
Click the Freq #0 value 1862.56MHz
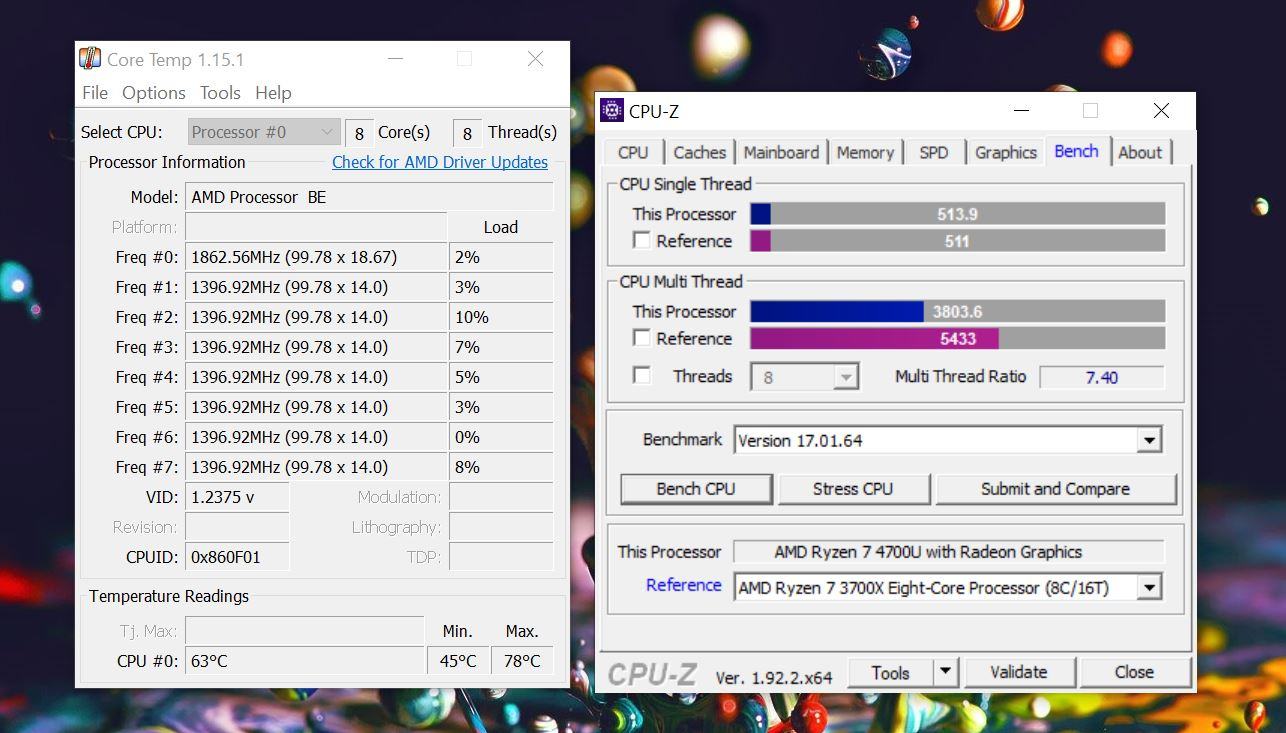click(316, 257)
